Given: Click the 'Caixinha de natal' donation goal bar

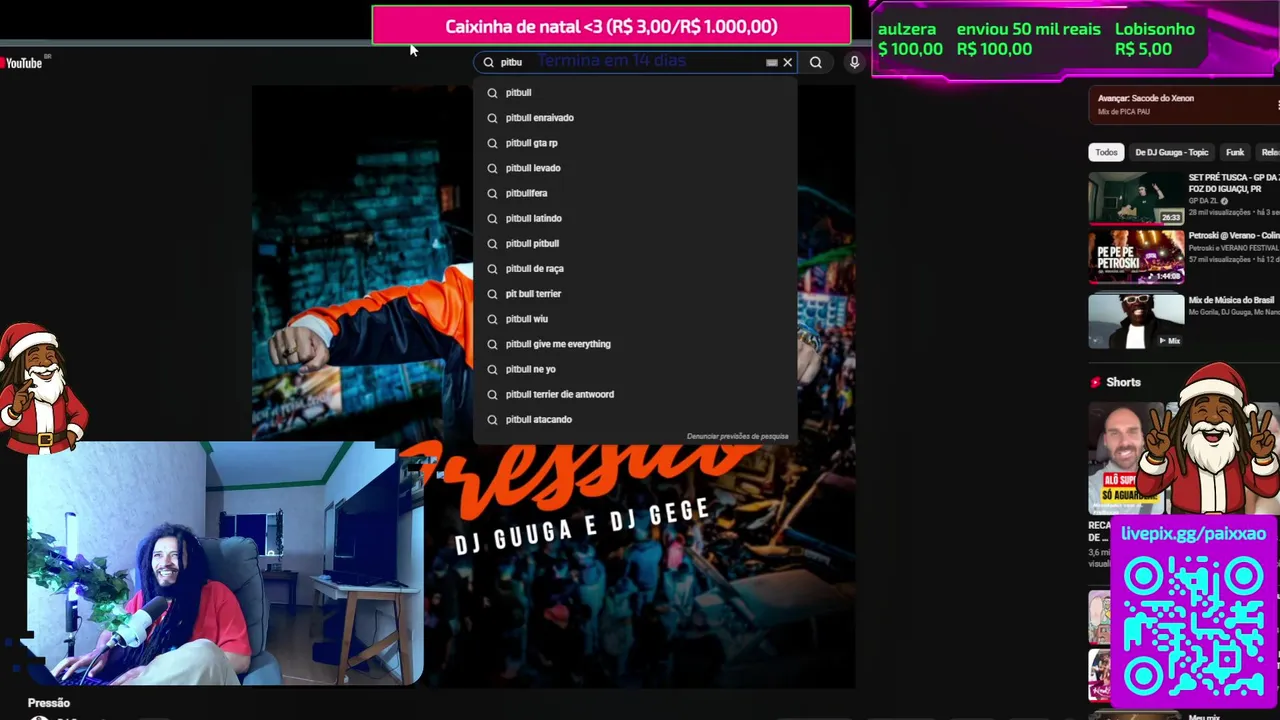Looking at the screenshot, I should 611,26.
